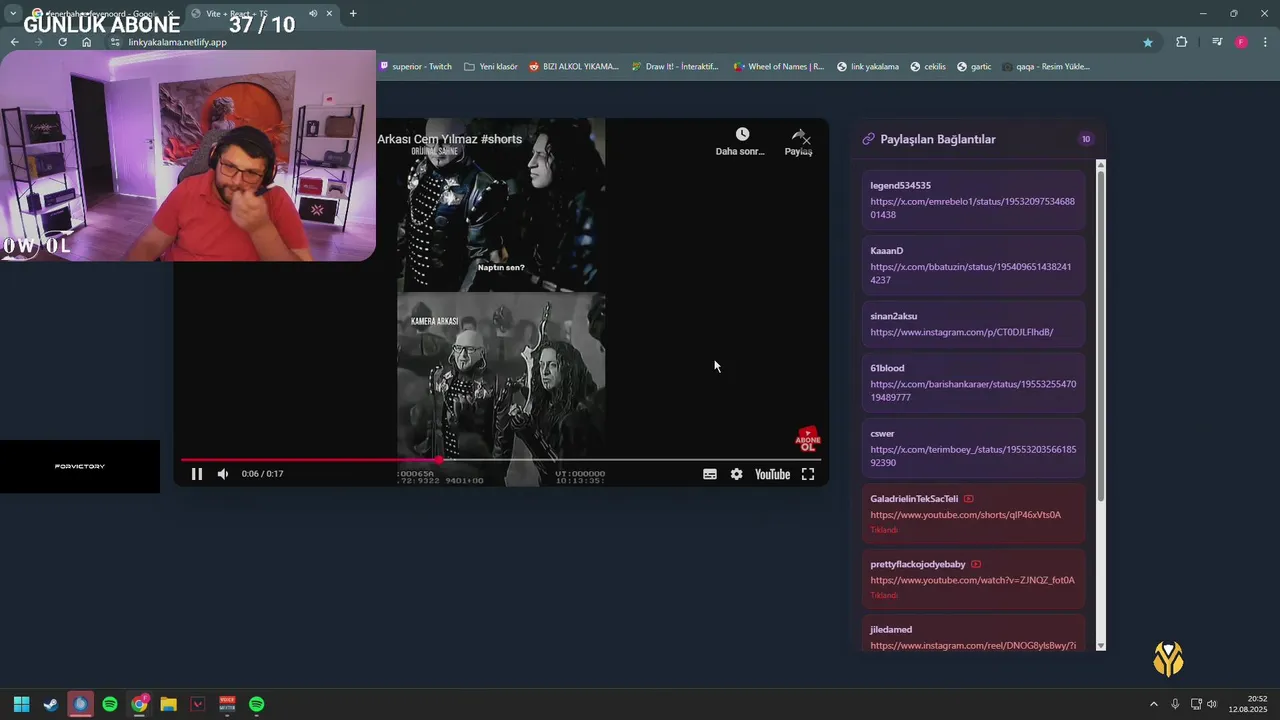Open the taskbar volume control
Viewport: 1280px width, 720px height.
[1212, 704]
